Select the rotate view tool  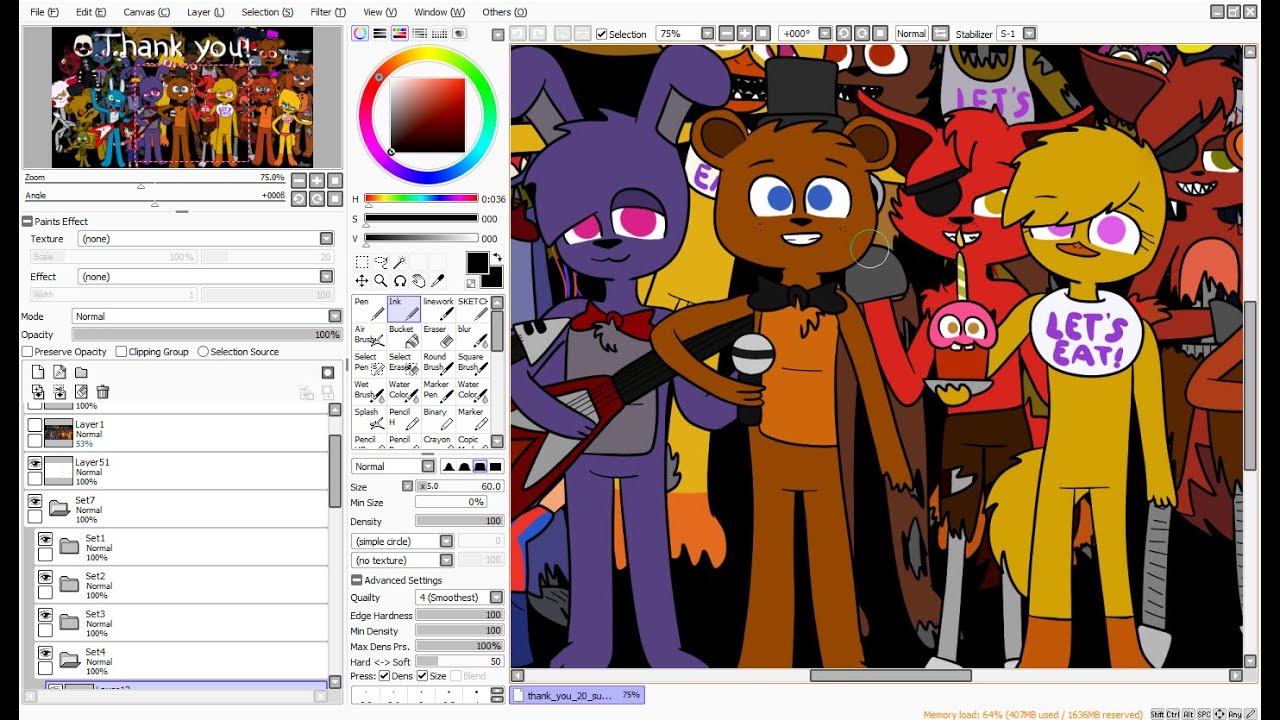point(400,281)
